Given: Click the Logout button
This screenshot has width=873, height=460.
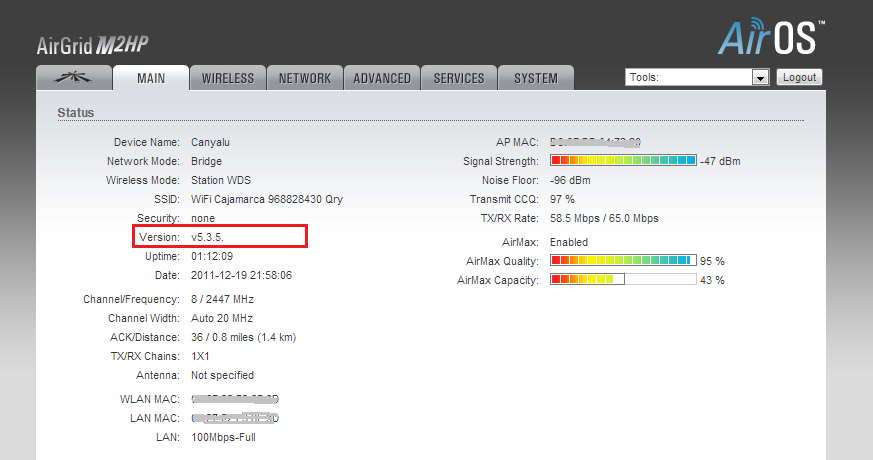Looking at the screenshot, I should (x=800, y=77).
